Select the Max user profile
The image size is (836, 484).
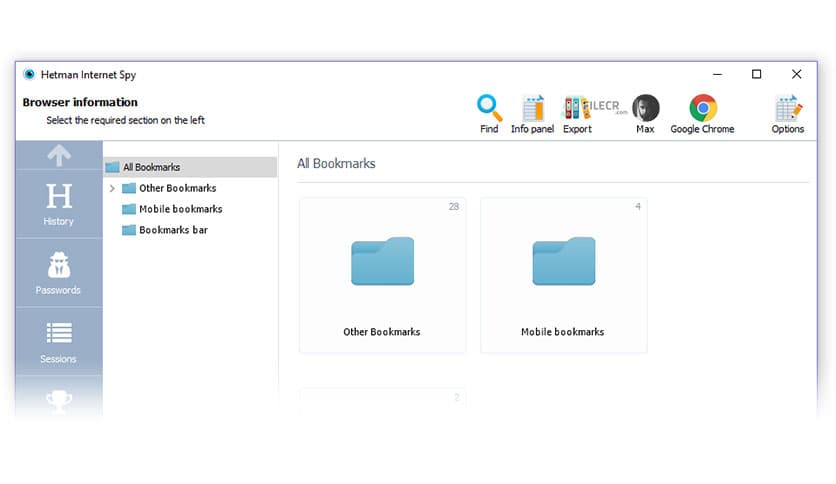pyautogui.click(x=645, y=114)
